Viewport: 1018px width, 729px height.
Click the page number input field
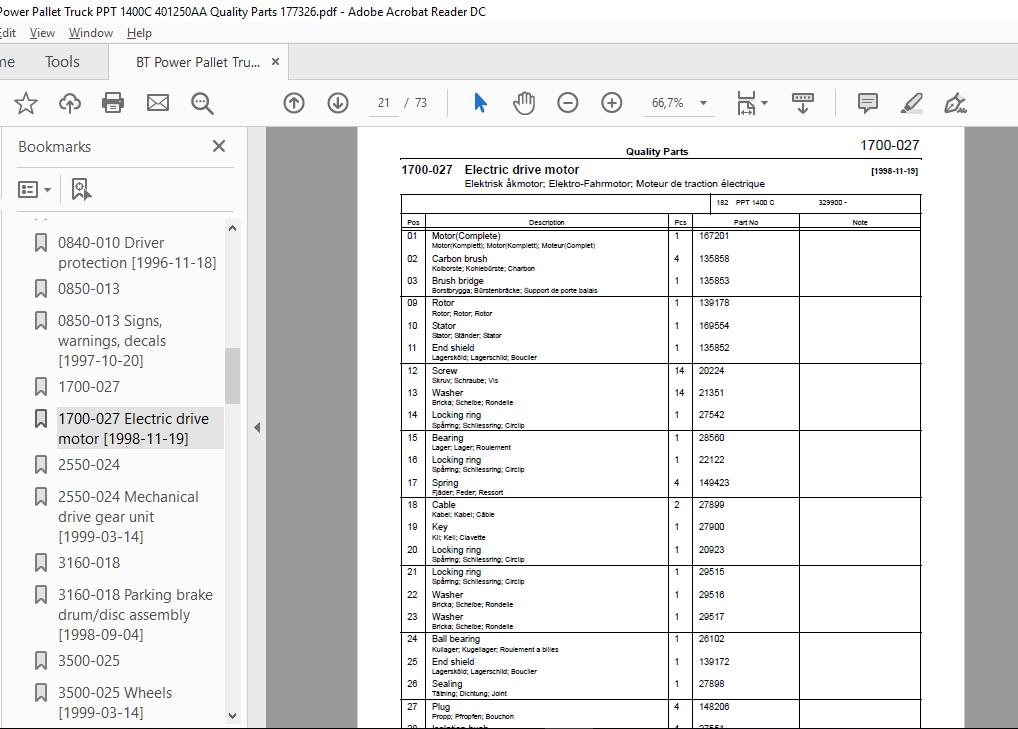384,103
